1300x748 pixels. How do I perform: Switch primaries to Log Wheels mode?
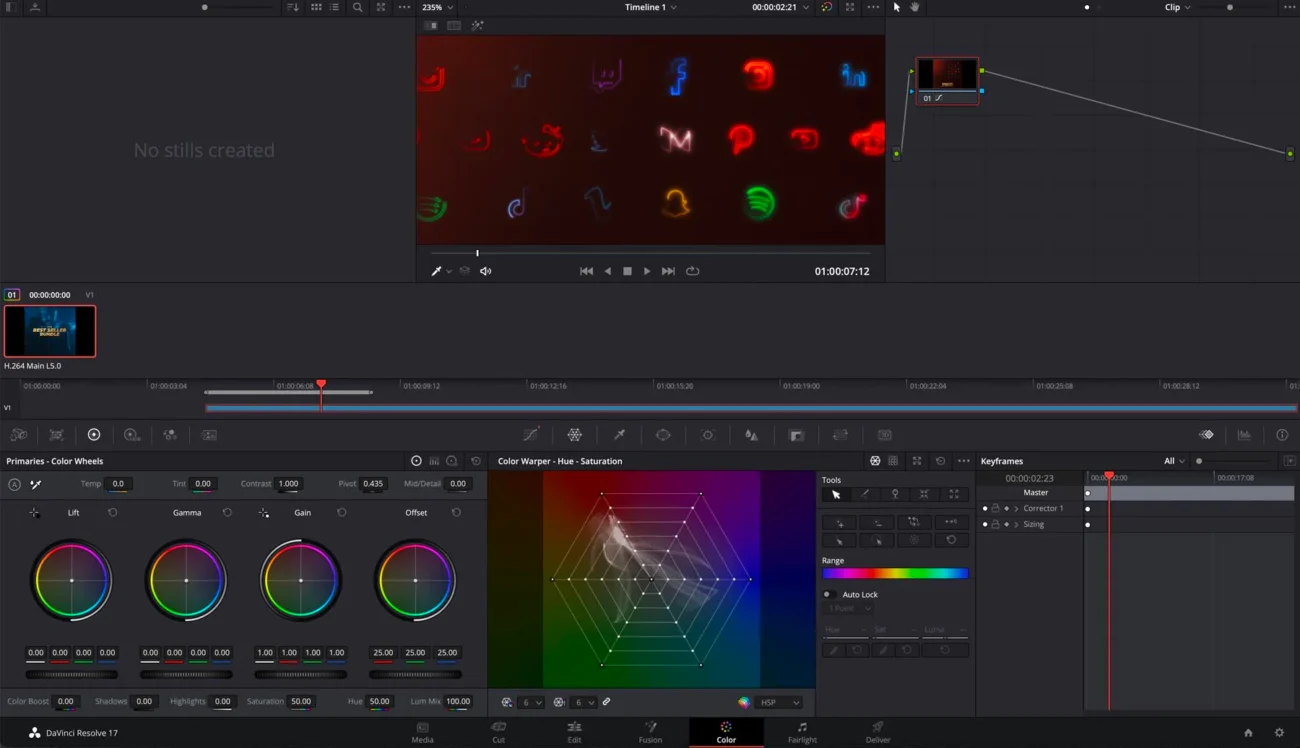[x=452, y=461]
